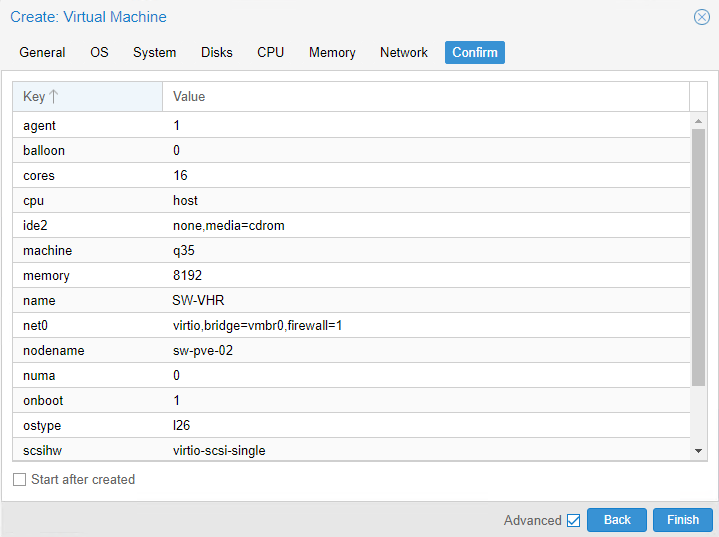Screen dimensions: 719x537
Task: Select the onboot row key
Action: click(x=43, y=400)
